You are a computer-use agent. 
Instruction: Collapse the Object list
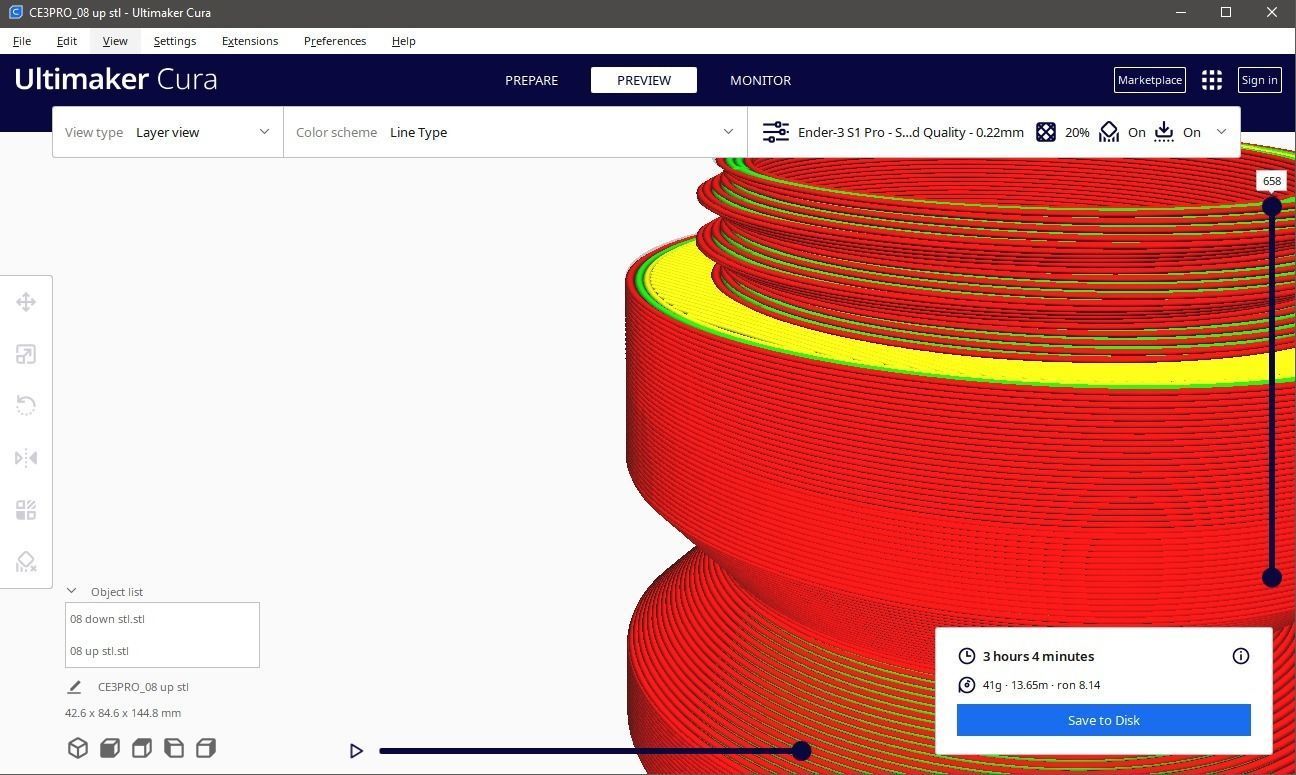click(71, 591)
